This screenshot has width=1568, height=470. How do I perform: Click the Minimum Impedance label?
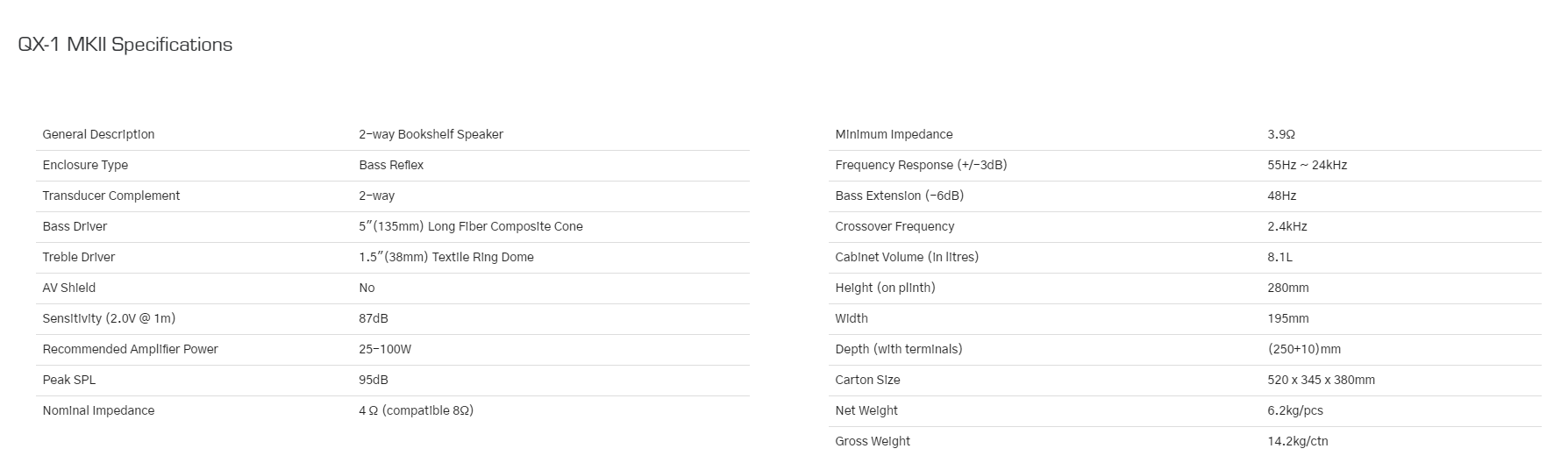click(894, 134)
